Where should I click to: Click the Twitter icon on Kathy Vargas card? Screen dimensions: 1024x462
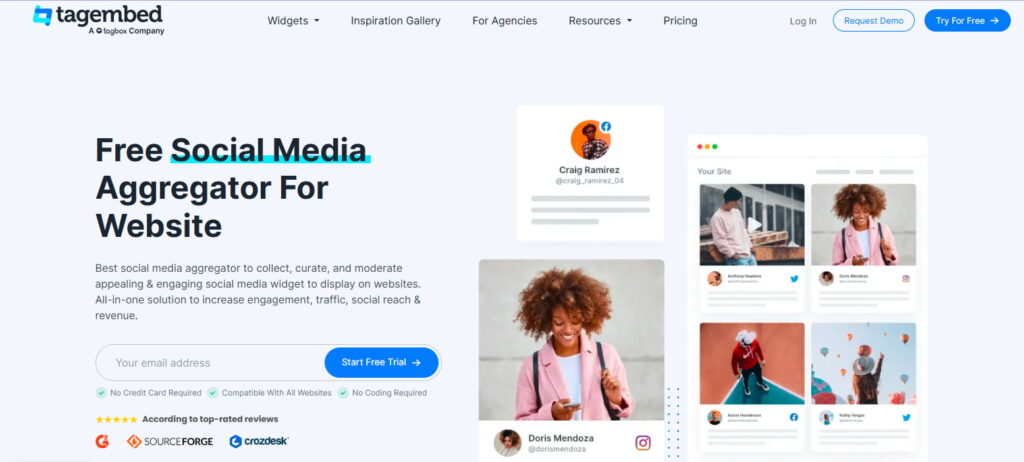[906, 418]
